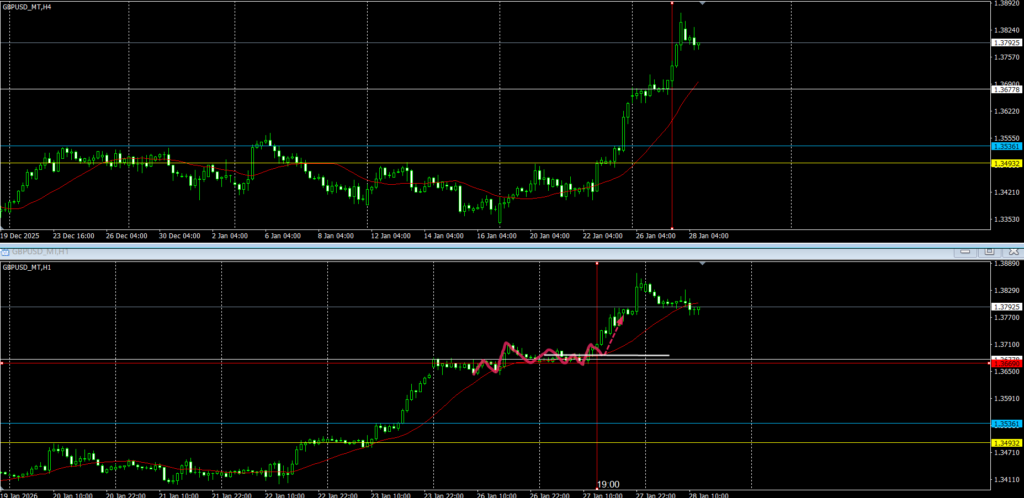Click the chart shift triangle on the H4 chart
Image resolution: width=1024 pixels, height=498 pixels.
pyautogui.click(x=703, y=5)
